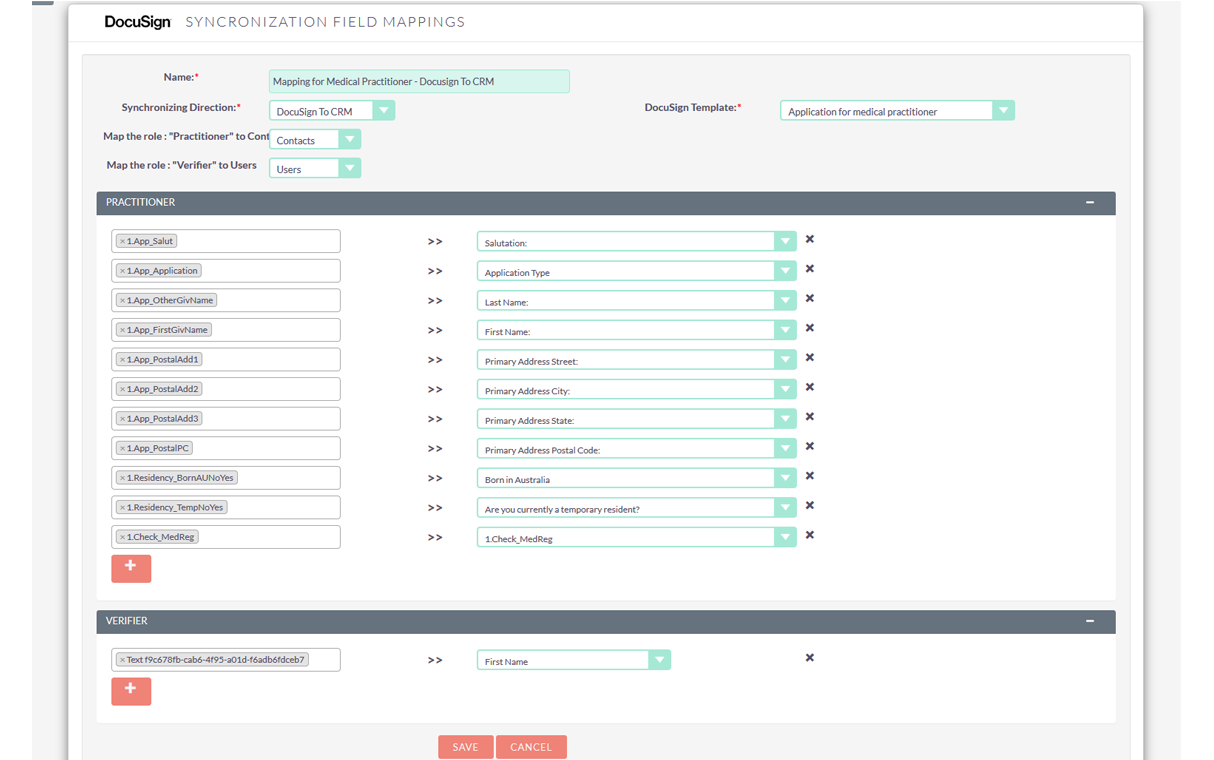
Task: Click the DocuSign logo
Action: click(138, 22)
